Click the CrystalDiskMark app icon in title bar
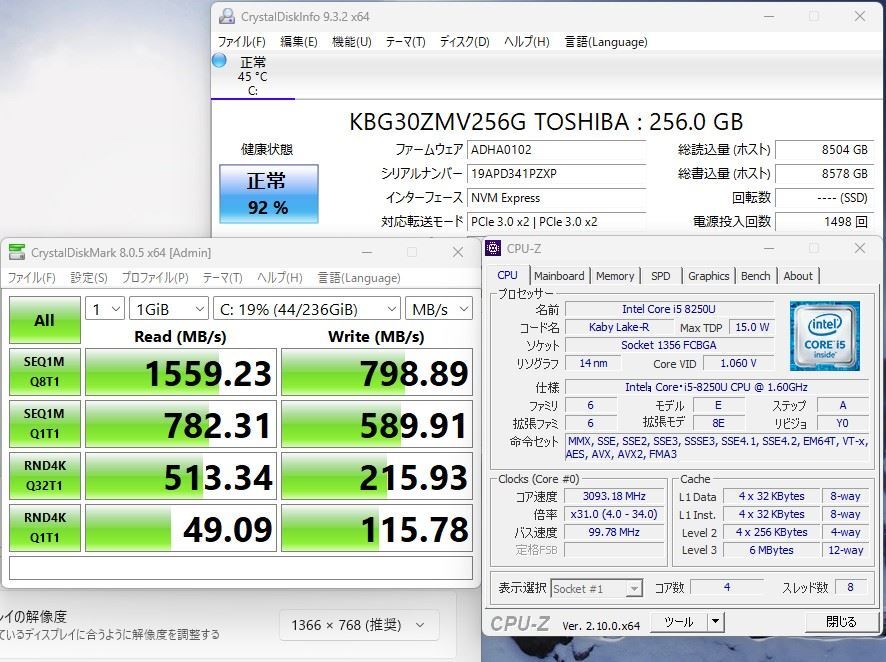 click(17, 252)
